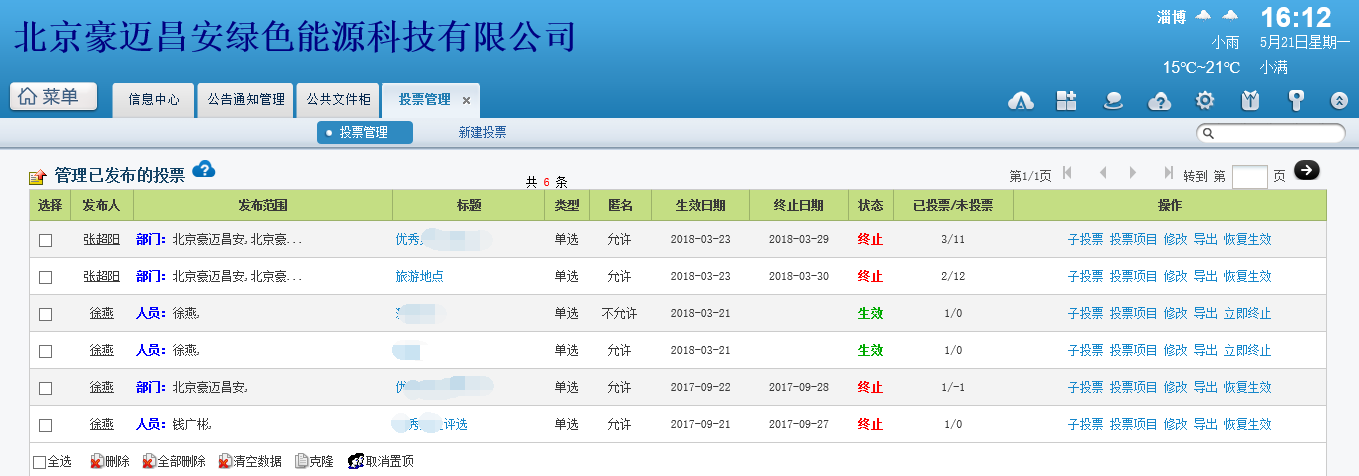Close the 投票管理 tab
Viewport: 1359px width, 476px height.
[x=466, y=101]
